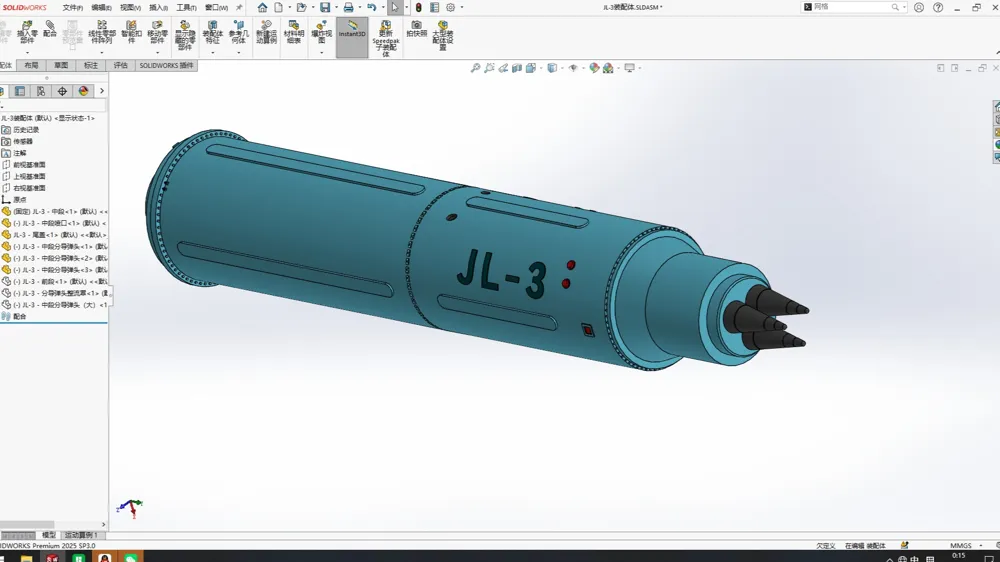
Task: Toggle Hide/Show Items eye icon
Action: 573,68
